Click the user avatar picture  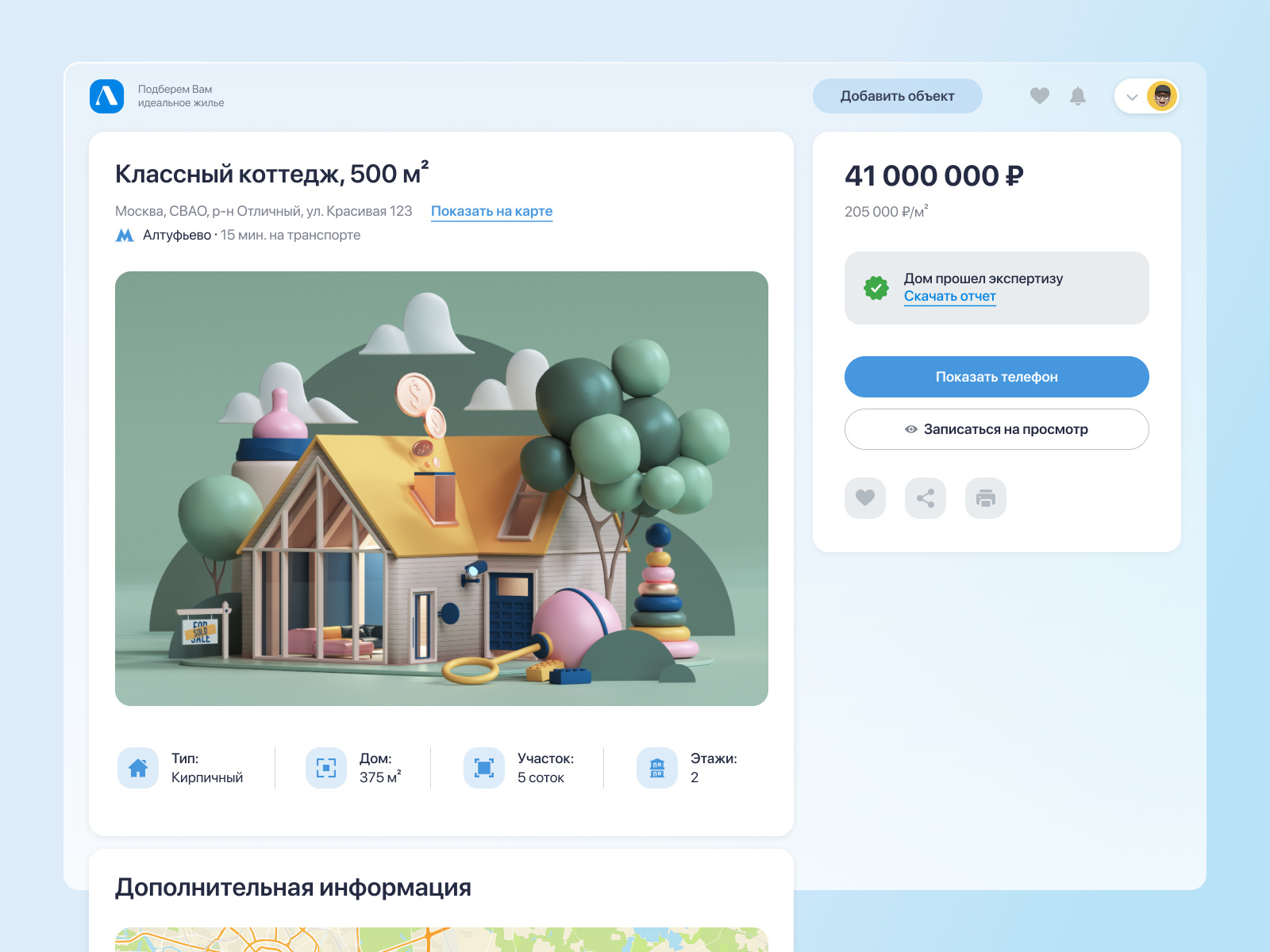[1162, 97]
